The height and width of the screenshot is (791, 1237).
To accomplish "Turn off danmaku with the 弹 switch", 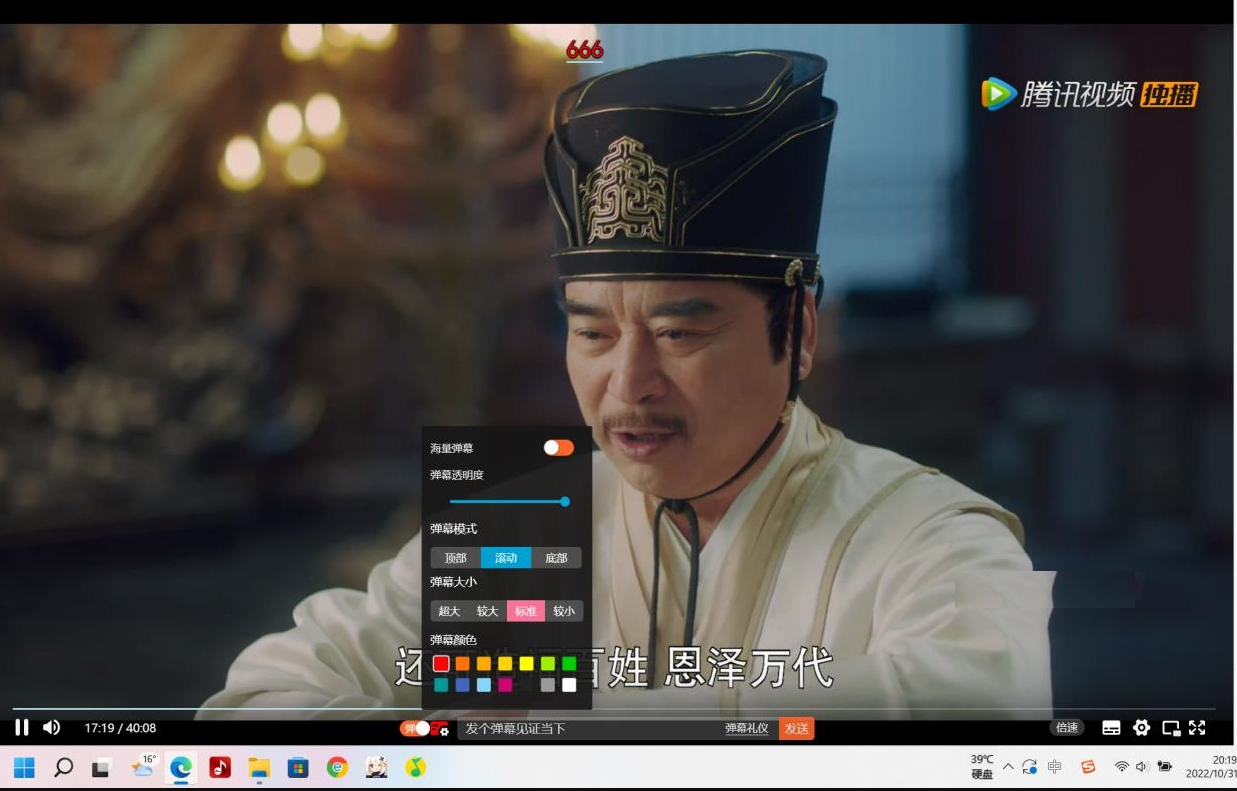I will (415, 729).
